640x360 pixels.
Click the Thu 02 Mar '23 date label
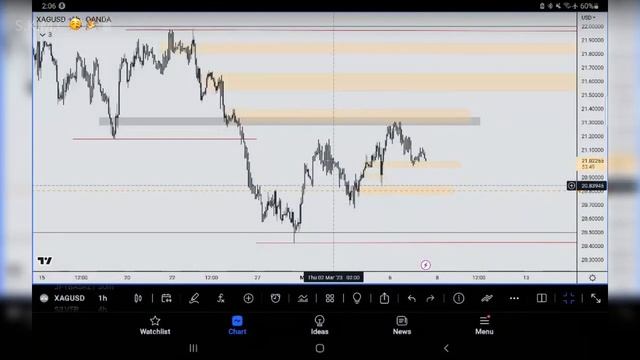coord(334,278)
